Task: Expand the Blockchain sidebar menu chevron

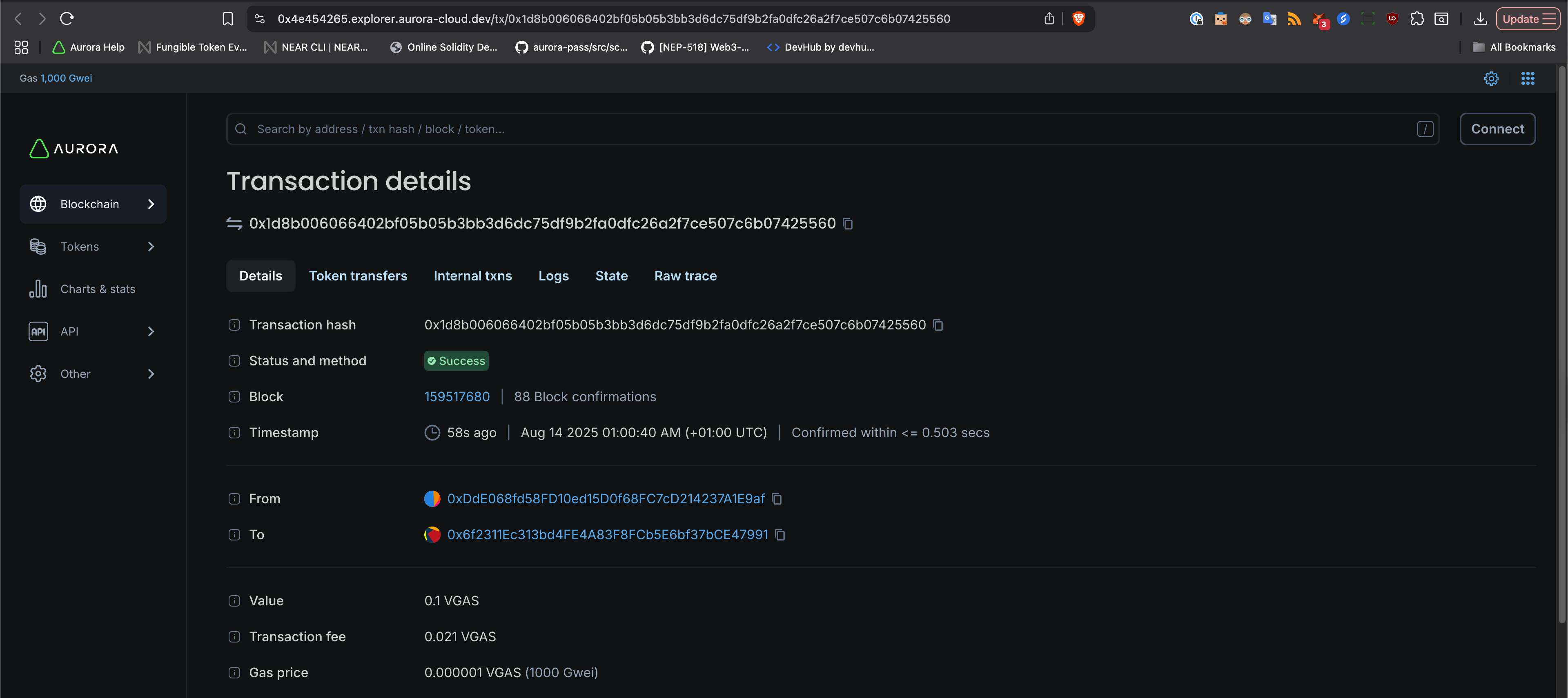Action: pyautogui.click(x=151, y=204)
